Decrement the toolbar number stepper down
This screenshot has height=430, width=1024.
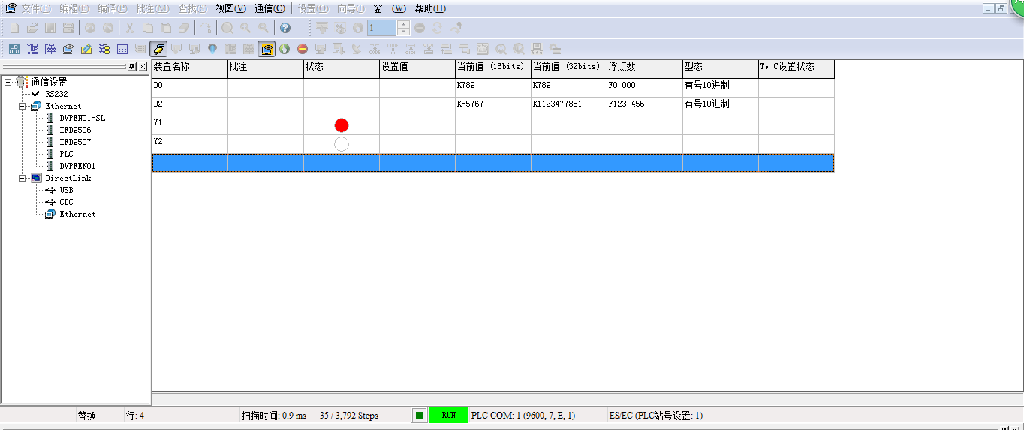tap(404, 31)
